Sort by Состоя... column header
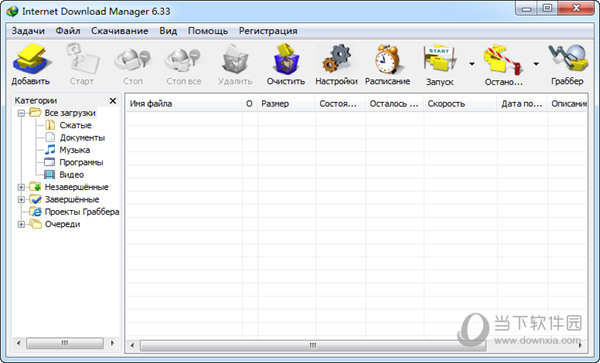 (341, 104)
